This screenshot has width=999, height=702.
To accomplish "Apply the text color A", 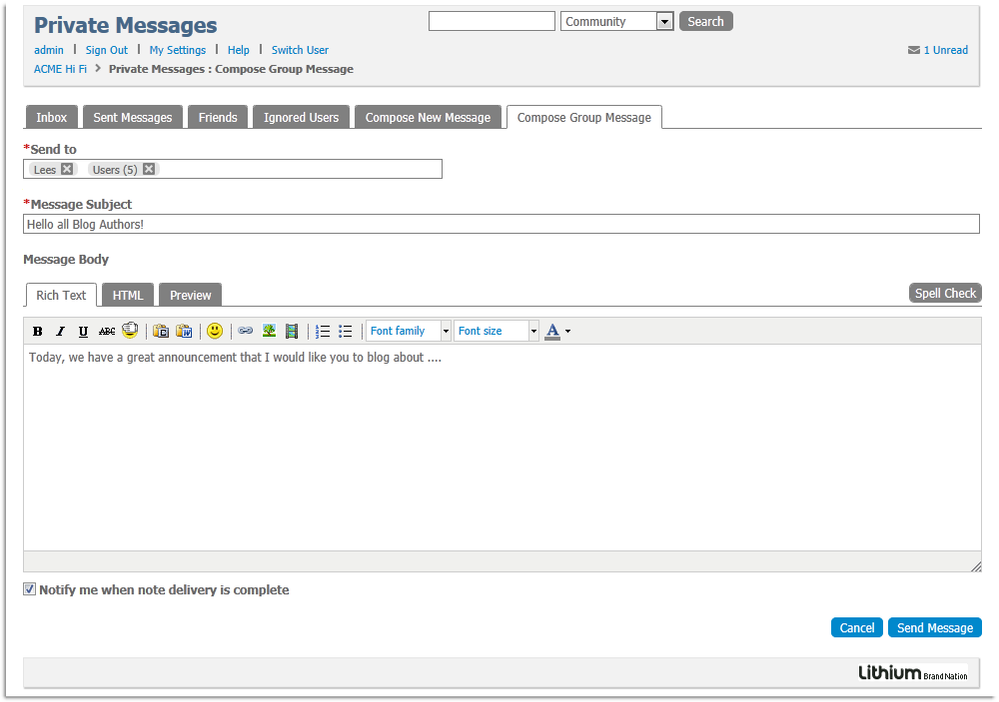I will 552,331.
